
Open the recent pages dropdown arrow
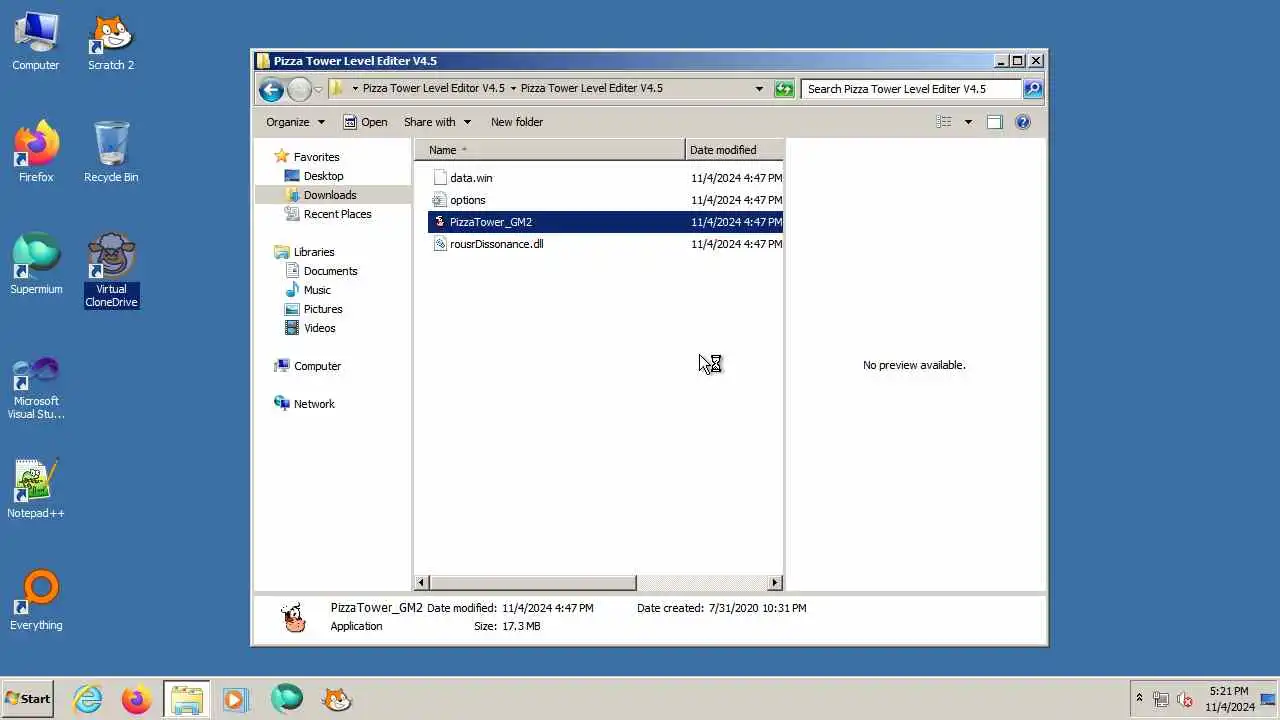[x=318, y=89]
